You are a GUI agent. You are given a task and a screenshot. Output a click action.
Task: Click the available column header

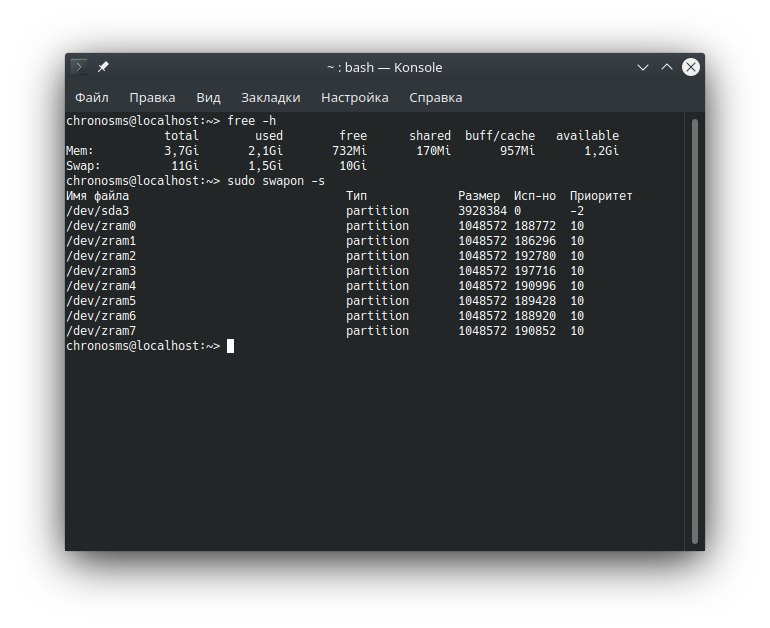(x=587, y=136)
